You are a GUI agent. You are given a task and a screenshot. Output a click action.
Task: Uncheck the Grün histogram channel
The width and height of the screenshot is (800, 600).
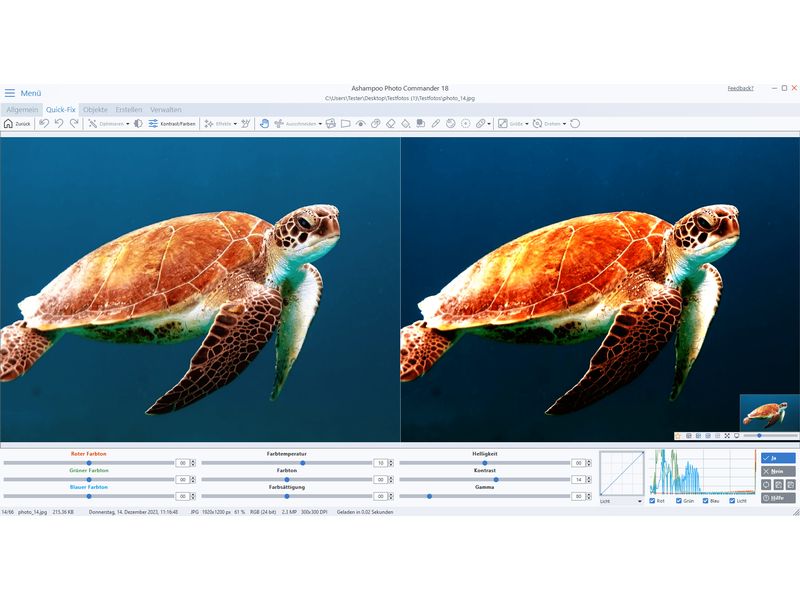[x=679, y=501]
